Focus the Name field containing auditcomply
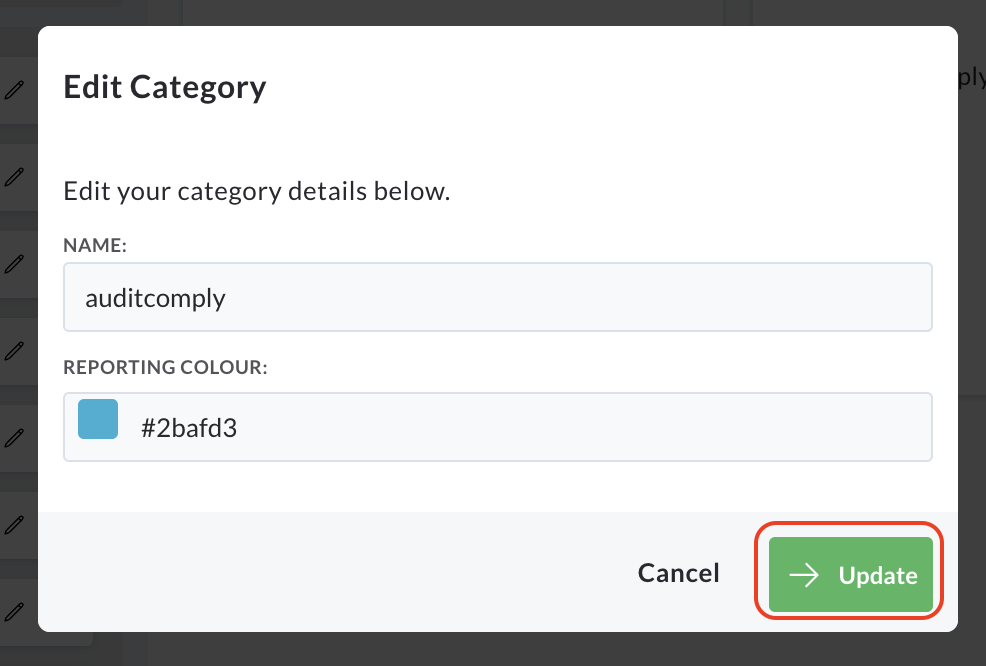Viewport: 986px width, 666px height. coord(497,297)
